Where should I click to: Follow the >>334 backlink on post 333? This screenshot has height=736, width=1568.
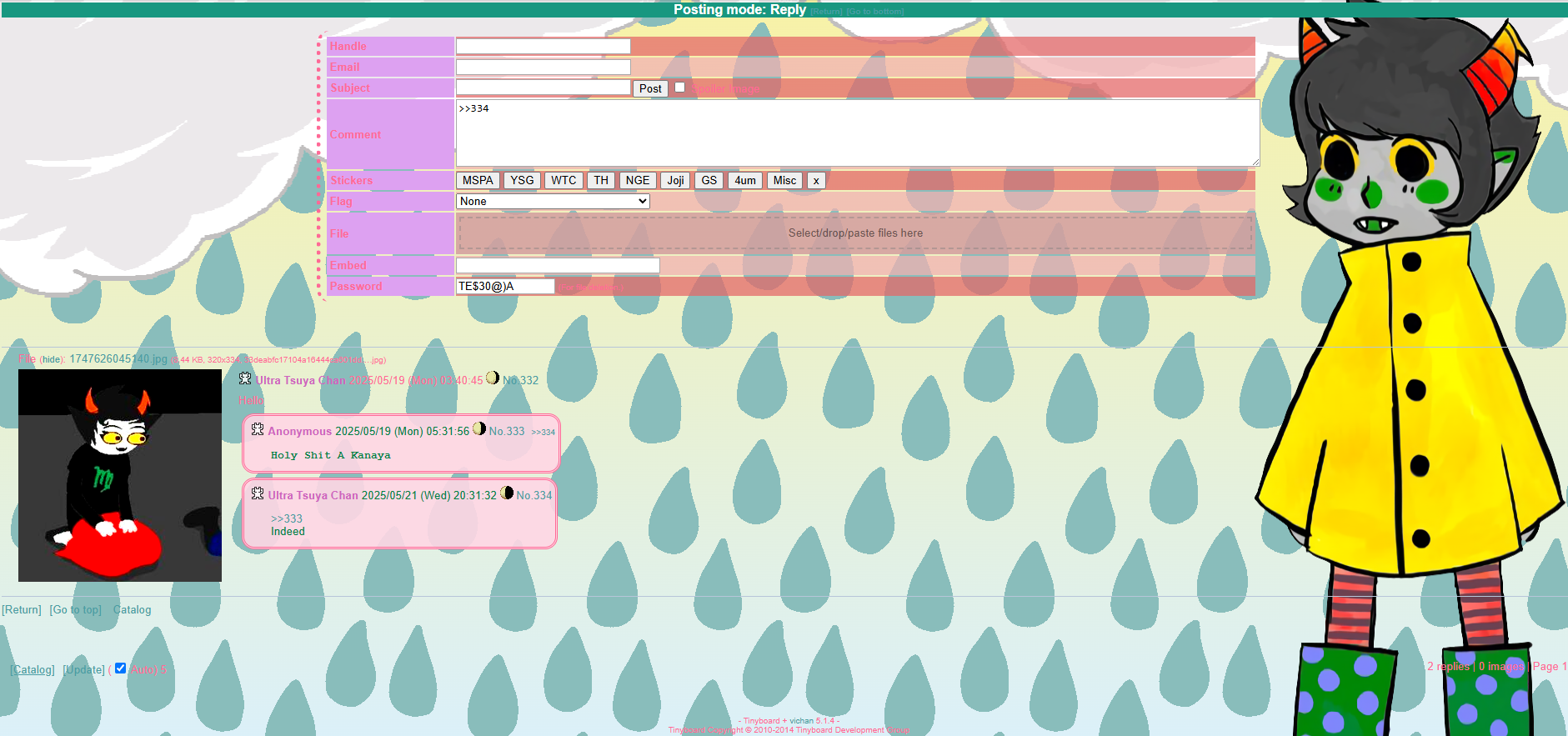tap(543, 432)
